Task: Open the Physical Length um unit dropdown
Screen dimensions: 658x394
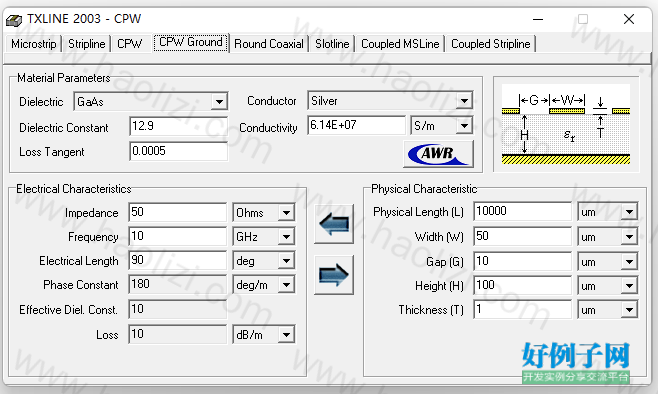Action: click(x=629, y=212)
